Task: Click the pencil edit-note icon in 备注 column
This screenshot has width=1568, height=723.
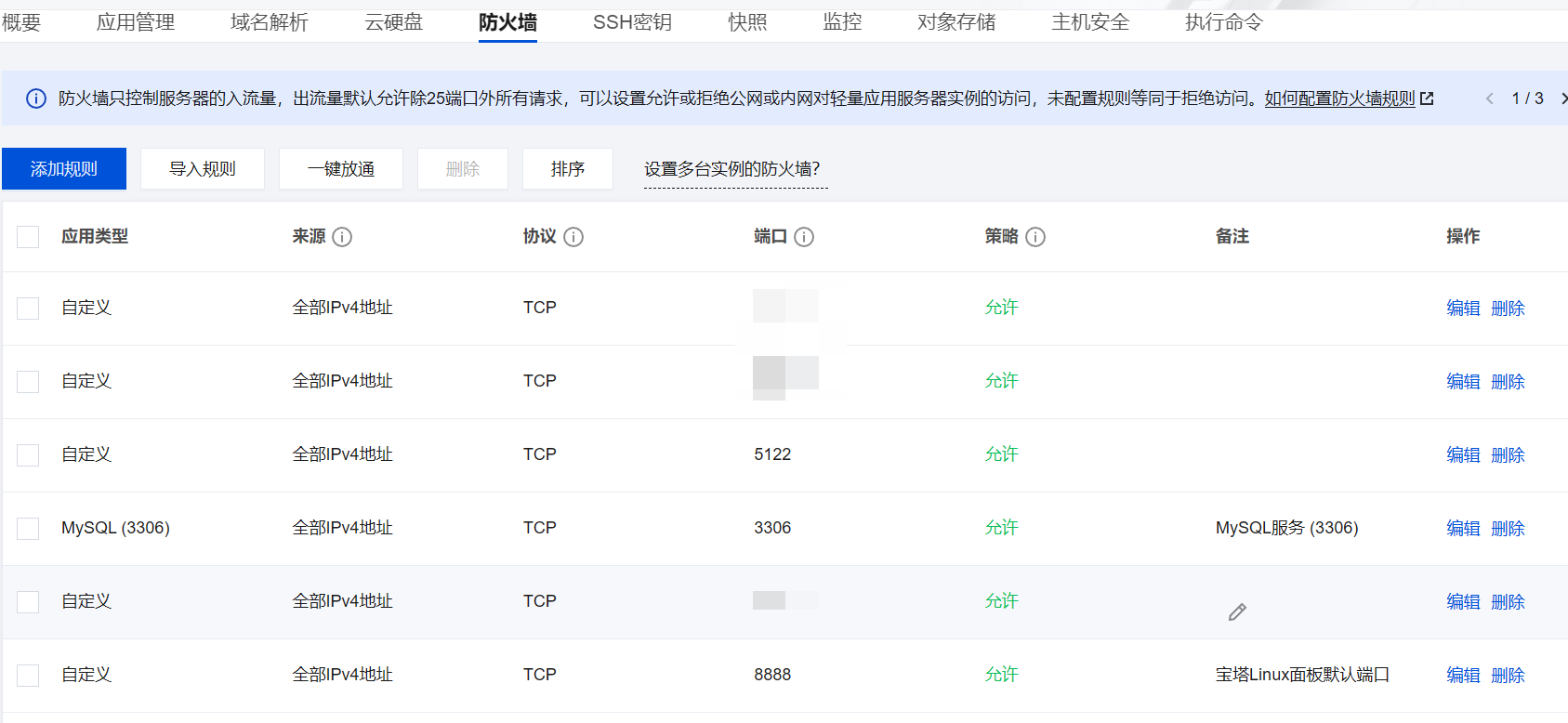Action: point(1237,611)
